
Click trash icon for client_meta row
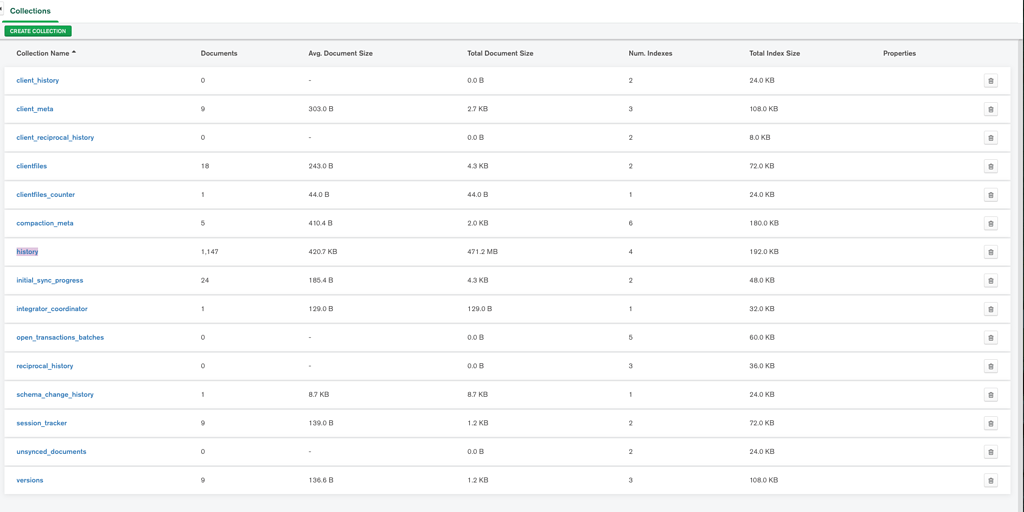(x=990, y=109)
